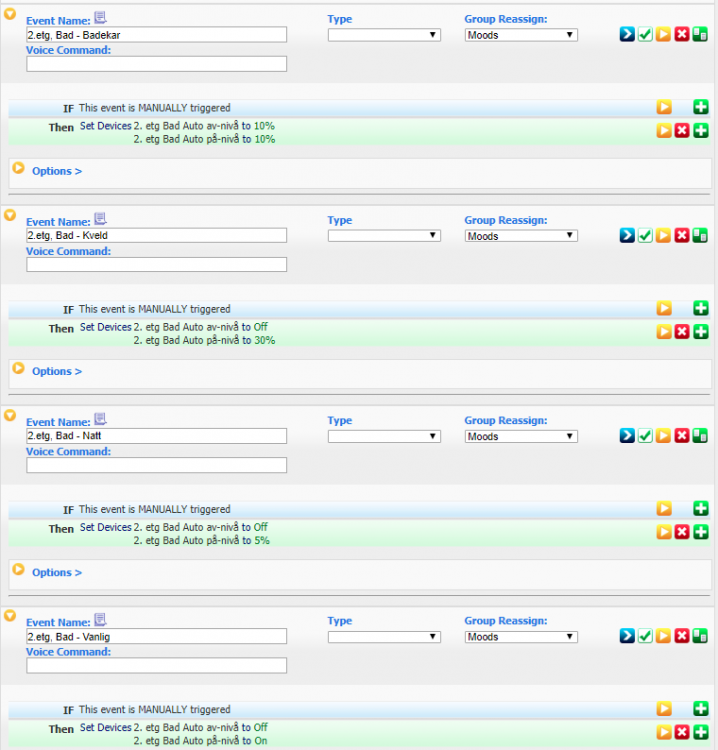The width and height of the screenshot is (718, 750).
Task: Click the Options > link under Badekar
Action: coord(56,171)
